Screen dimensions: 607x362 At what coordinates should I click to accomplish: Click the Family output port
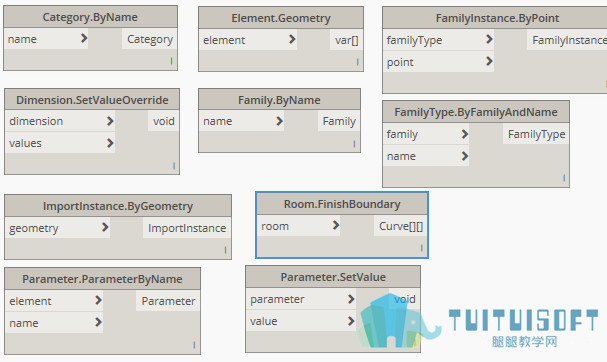pos(339,121)
